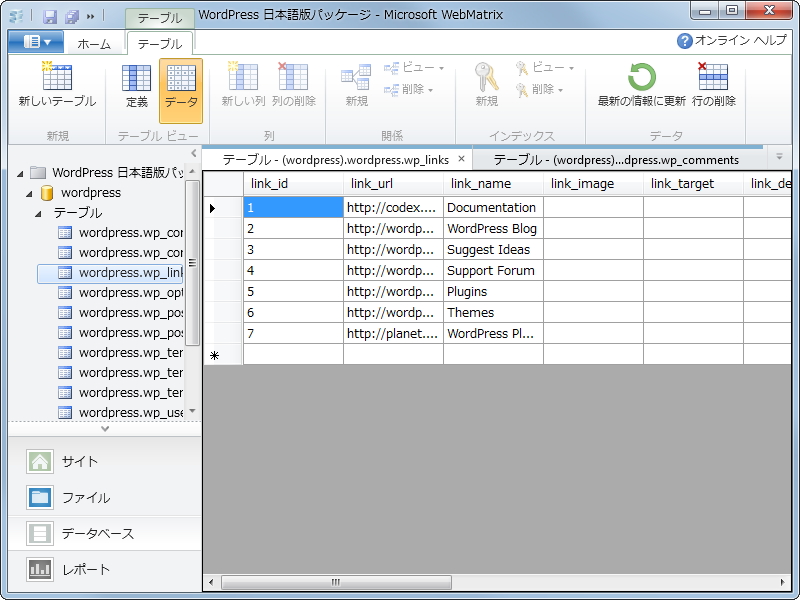Image resolution: width=800 pixels, height=600 pixels.
Task: Click the 行の削除 (Delete Row) icon
Action: [711, 88]
